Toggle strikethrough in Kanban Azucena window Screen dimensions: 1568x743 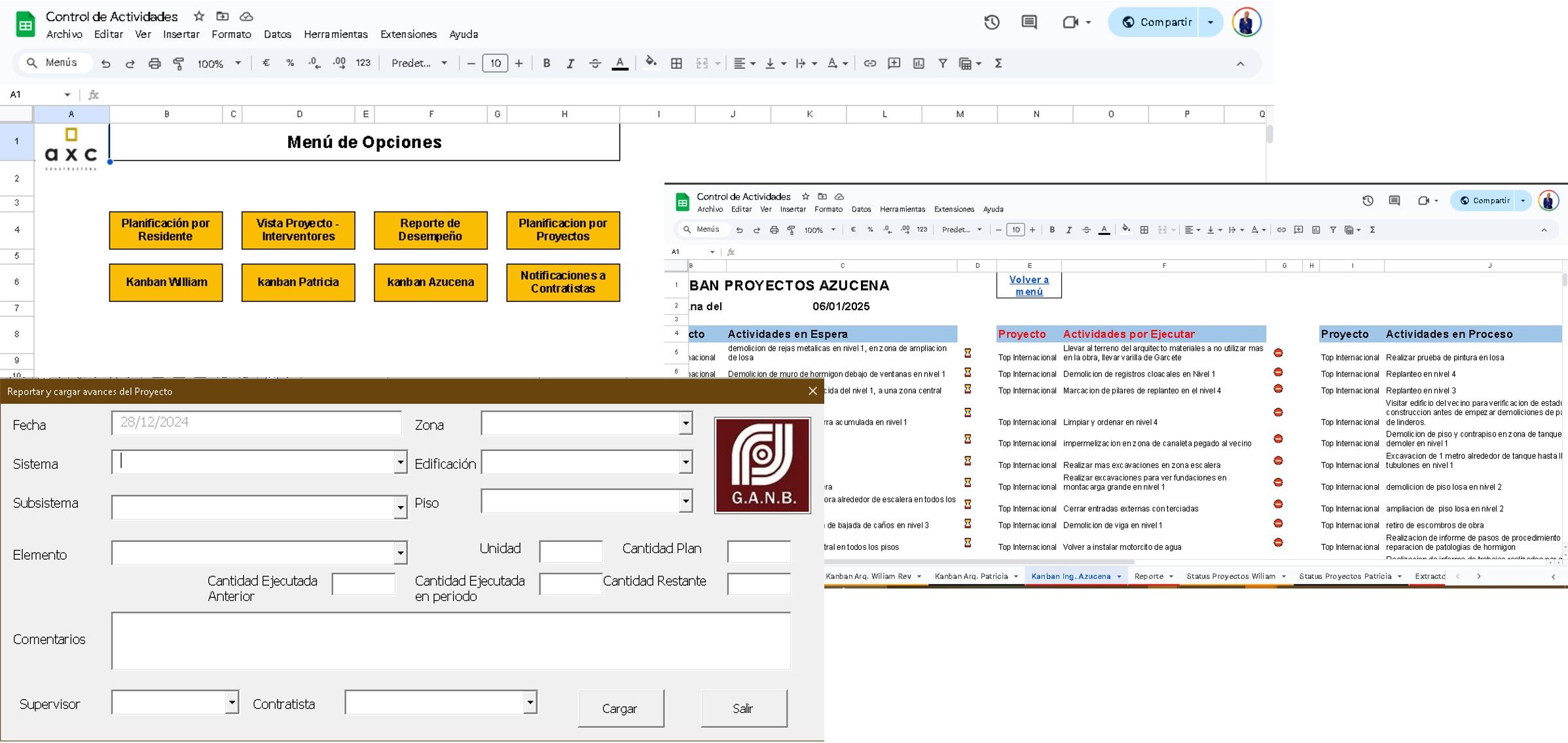[x=1086, y=230]
